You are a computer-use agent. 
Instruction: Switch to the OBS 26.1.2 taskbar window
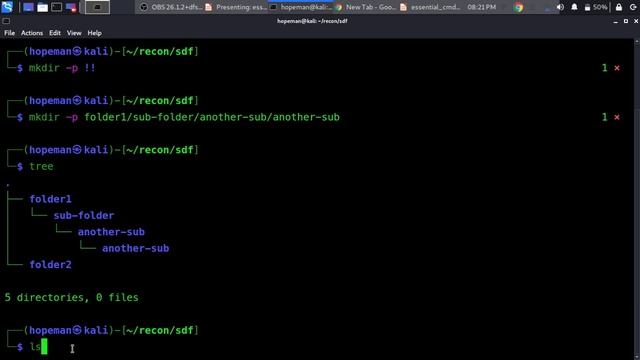[x=171, y=7]
